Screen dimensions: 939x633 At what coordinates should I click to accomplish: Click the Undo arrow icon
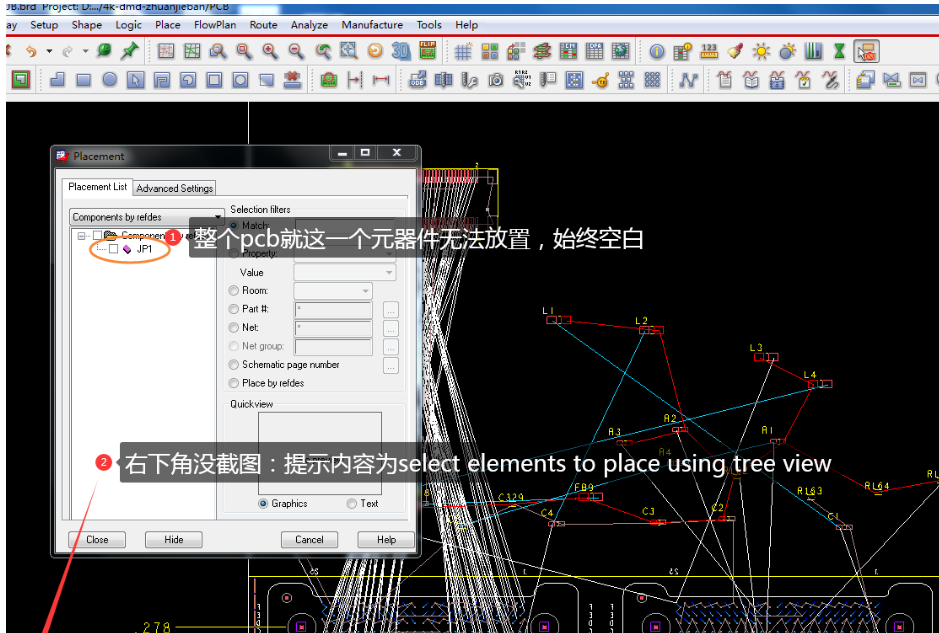pos(31,52)
